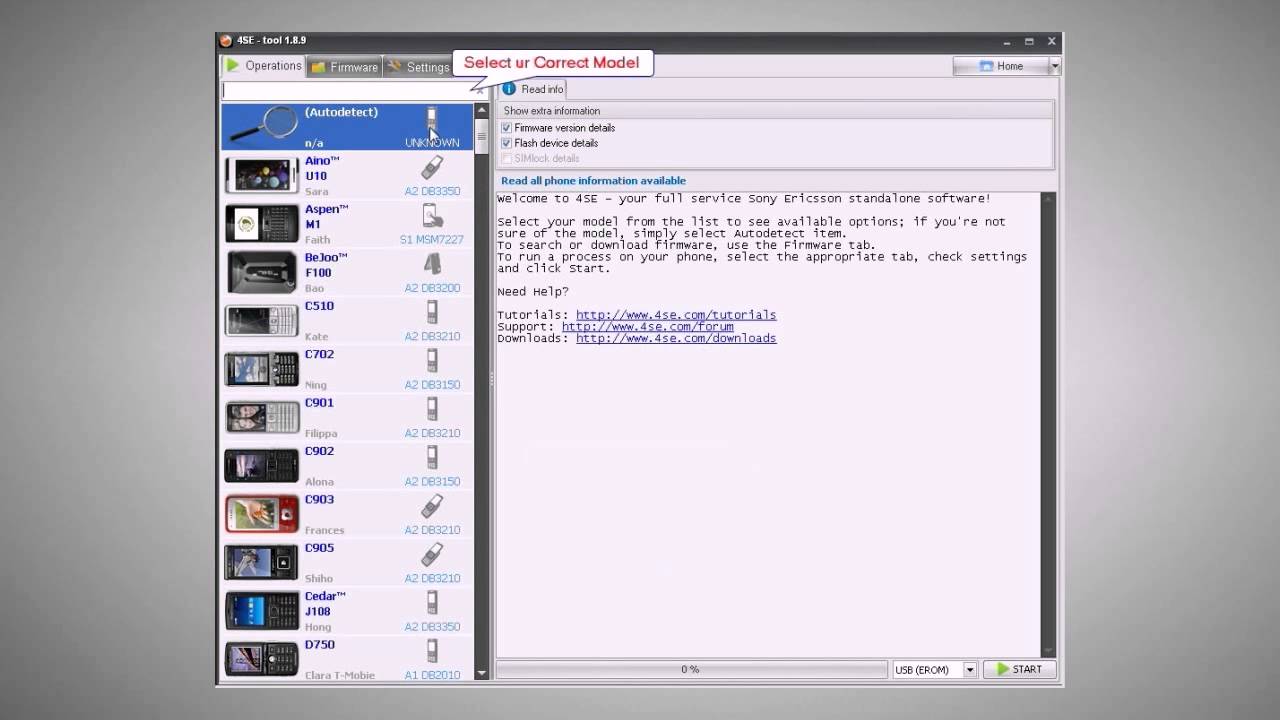Click the disabled SIMlock details checkbox
Screen dimensions: 1280x720
coord(506,158)
